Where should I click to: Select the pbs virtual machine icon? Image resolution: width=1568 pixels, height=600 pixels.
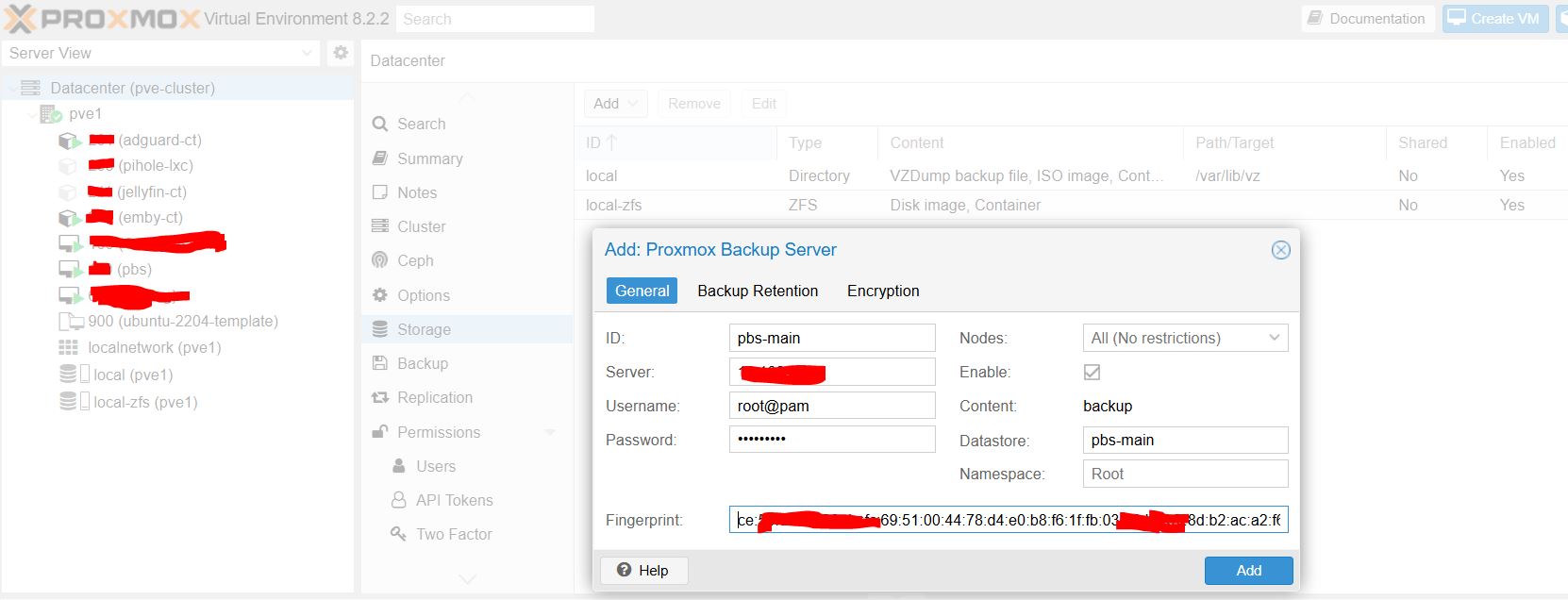pos(70,270)
